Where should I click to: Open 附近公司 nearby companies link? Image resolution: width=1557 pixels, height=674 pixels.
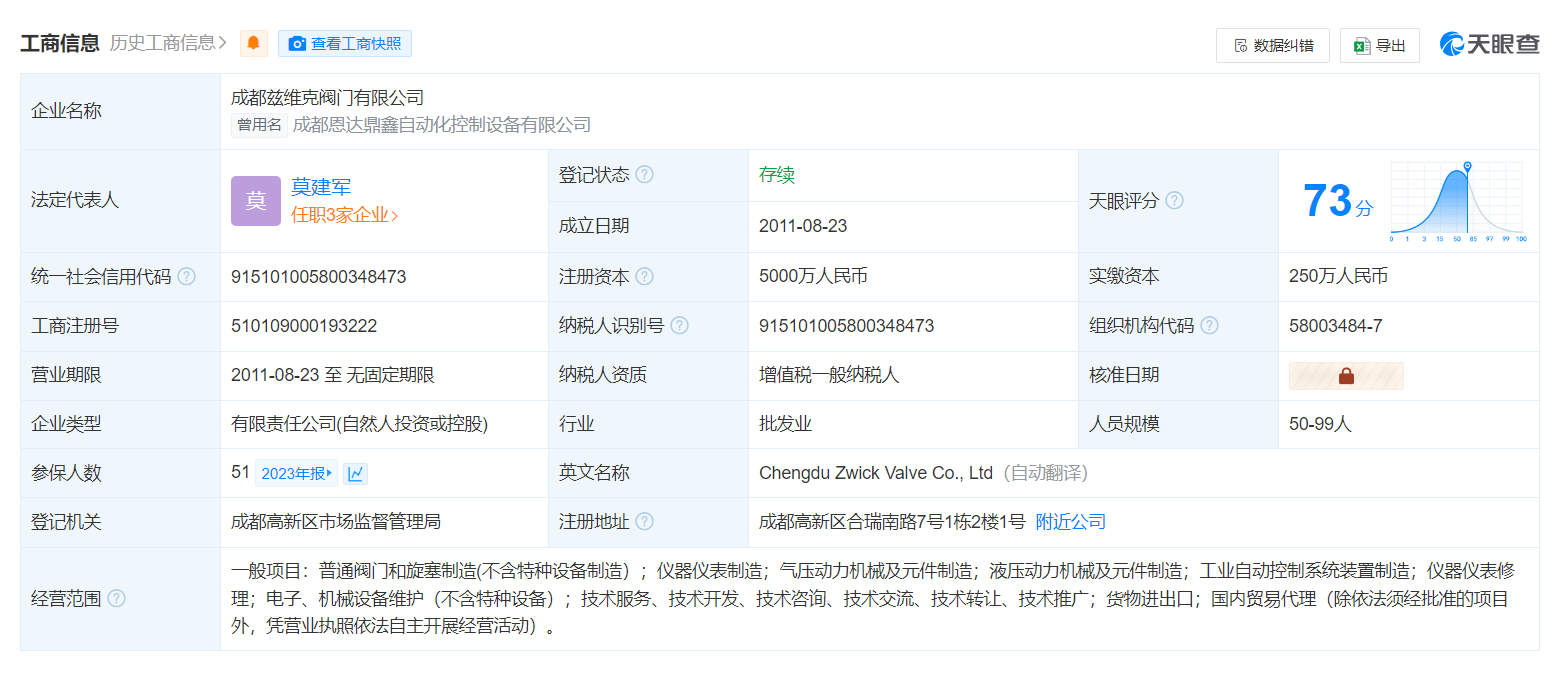(1071, 522)
